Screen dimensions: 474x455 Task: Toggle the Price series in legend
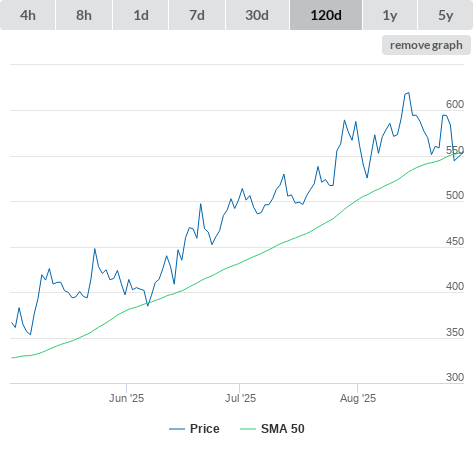(x=204, y=429)
